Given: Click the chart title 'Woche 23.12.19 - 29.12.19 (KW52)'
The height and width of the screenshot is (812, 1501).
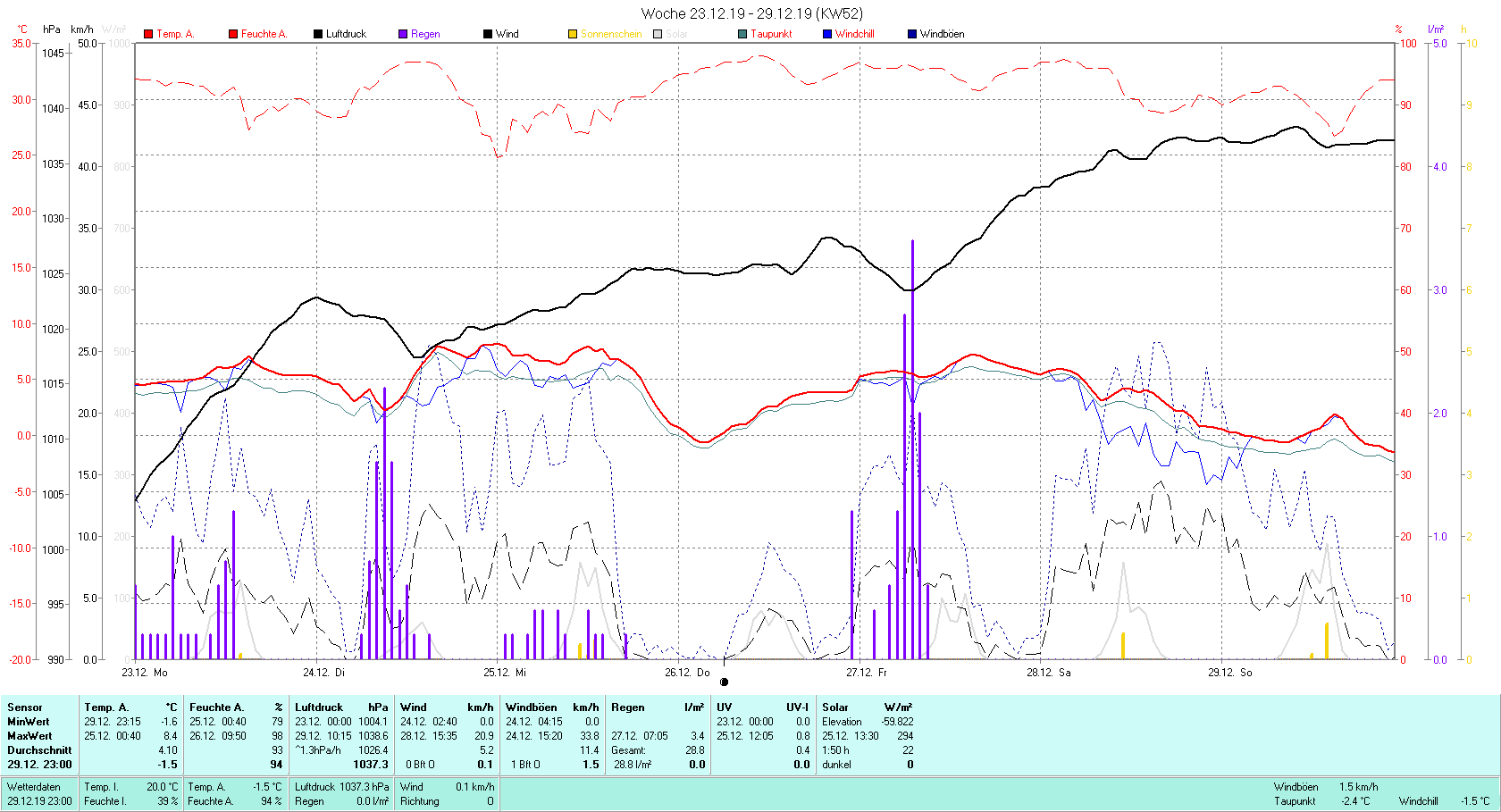Looking at the screenshot, I should [752, 13].
